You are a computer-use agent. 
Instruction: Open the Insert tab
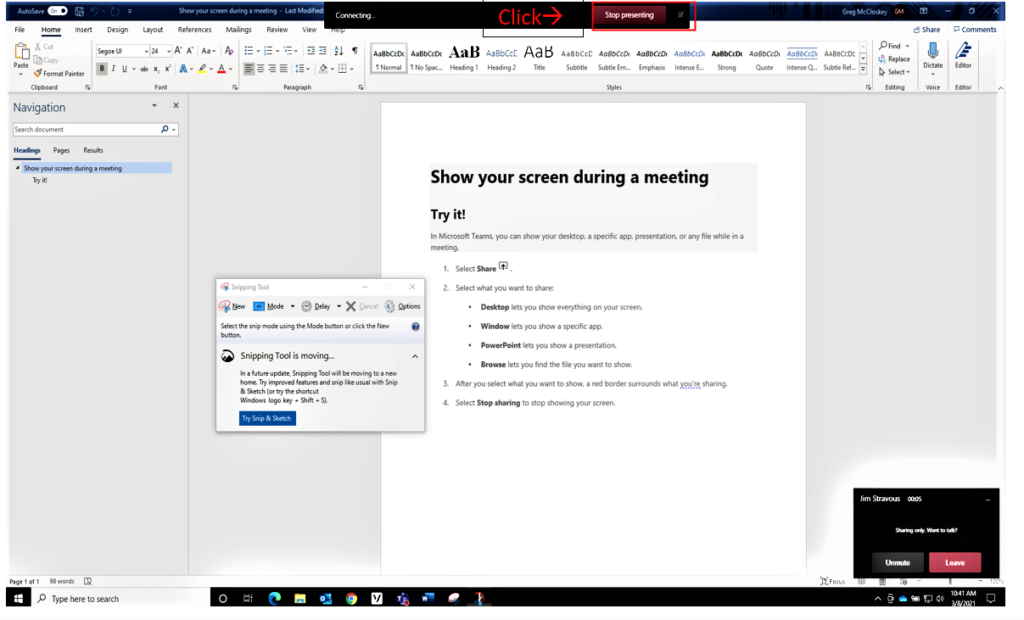83,29
